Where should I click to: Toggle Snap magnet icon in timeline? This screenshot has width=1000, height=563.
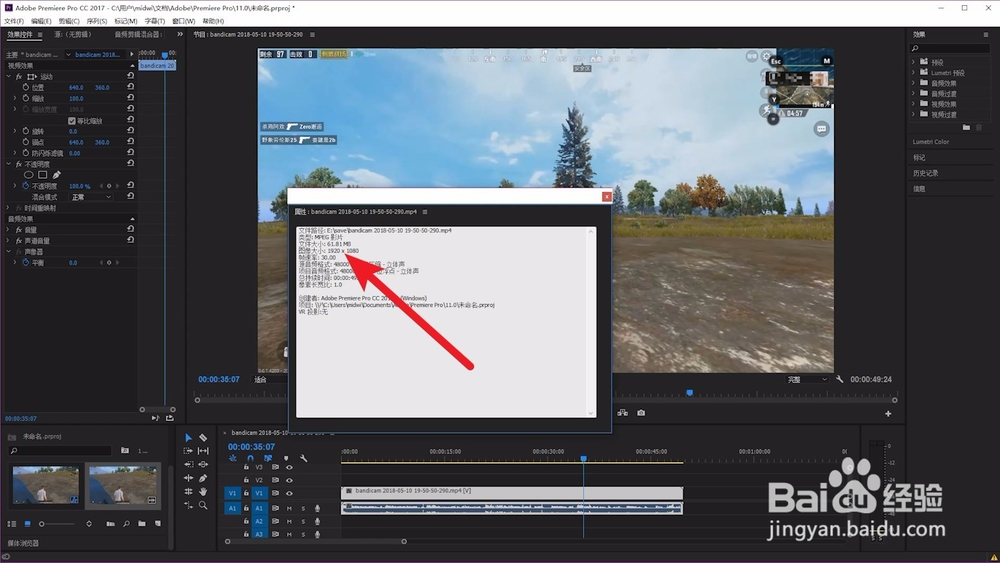click(x=250, y=458)
